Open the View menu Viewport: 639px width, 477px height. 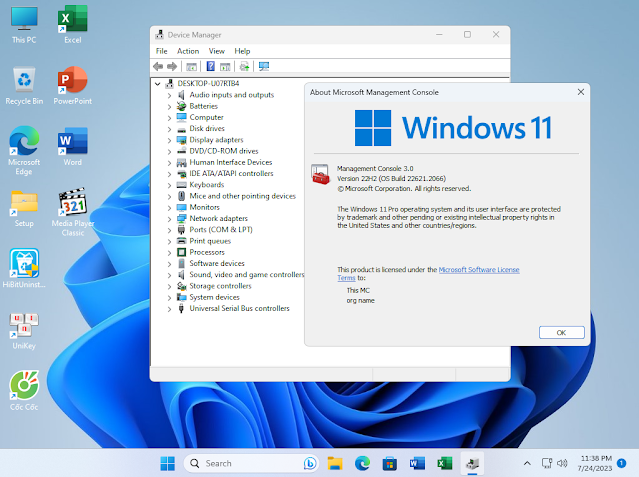pyautogui.click(x=216, y=51)
